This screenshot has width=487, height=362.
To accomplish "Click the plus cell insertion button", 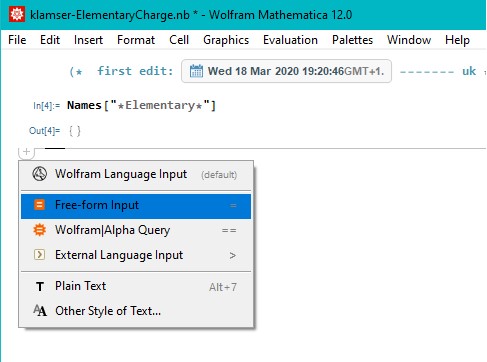I will (26, 152).
